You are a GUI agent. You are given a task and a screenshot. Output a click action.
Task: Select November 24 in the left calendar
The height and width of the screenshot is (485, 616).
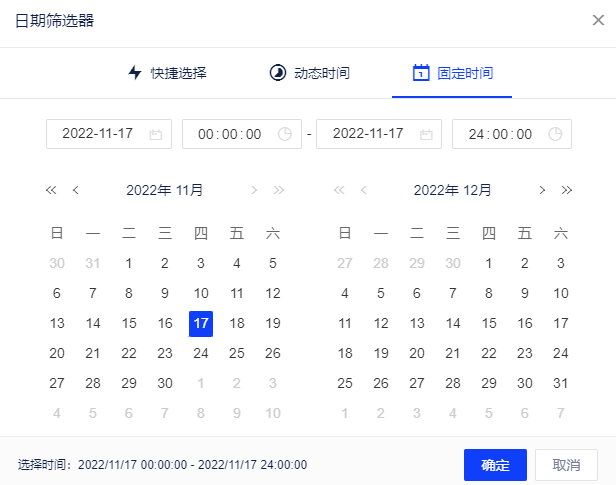coord(201,353)
